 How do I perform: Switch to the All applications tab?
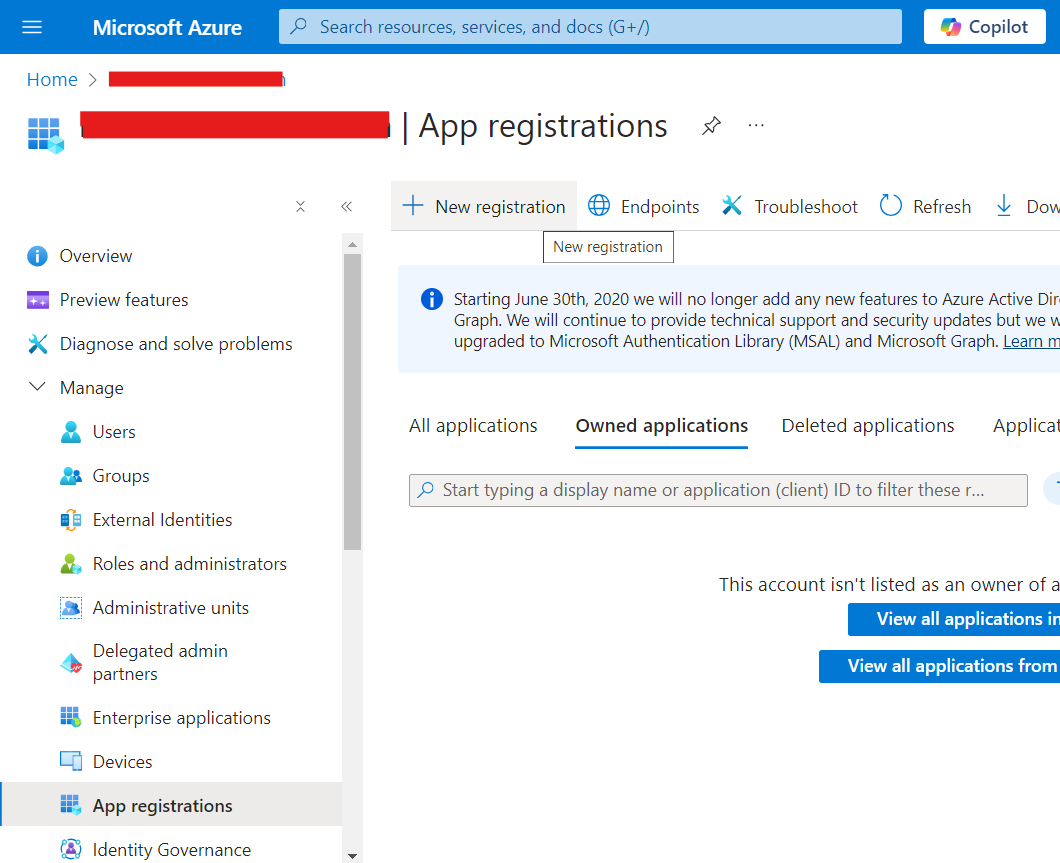click(473, 425)
